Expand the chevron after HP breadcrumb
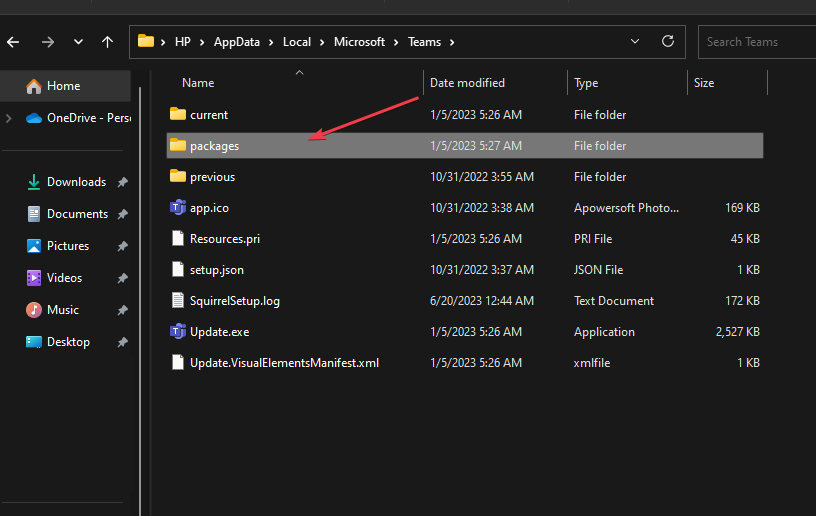This screenshot has width=816, height=516. 202,42
